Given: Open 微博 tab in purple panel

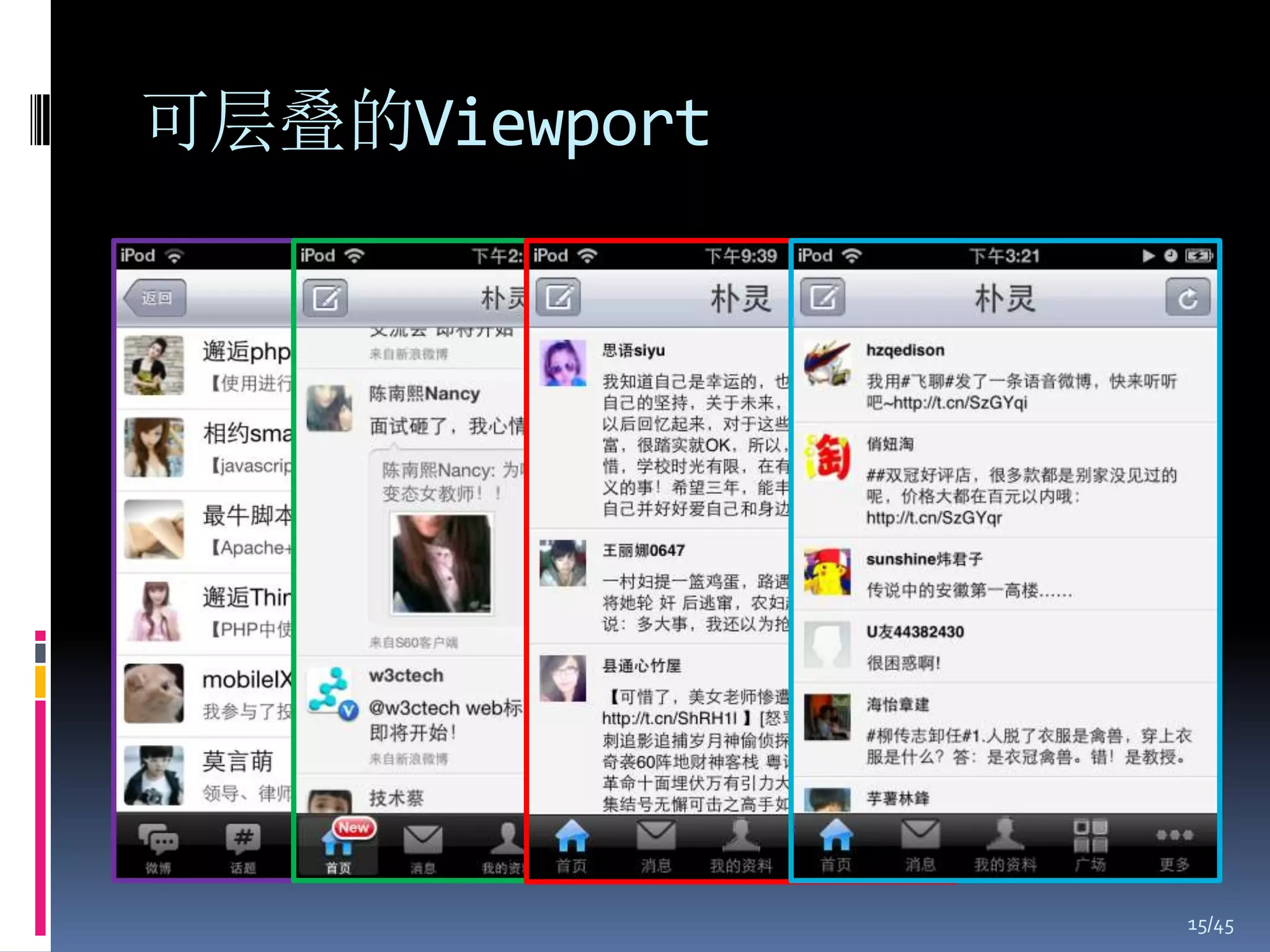Looking at the screenshot, I should 158,847.
